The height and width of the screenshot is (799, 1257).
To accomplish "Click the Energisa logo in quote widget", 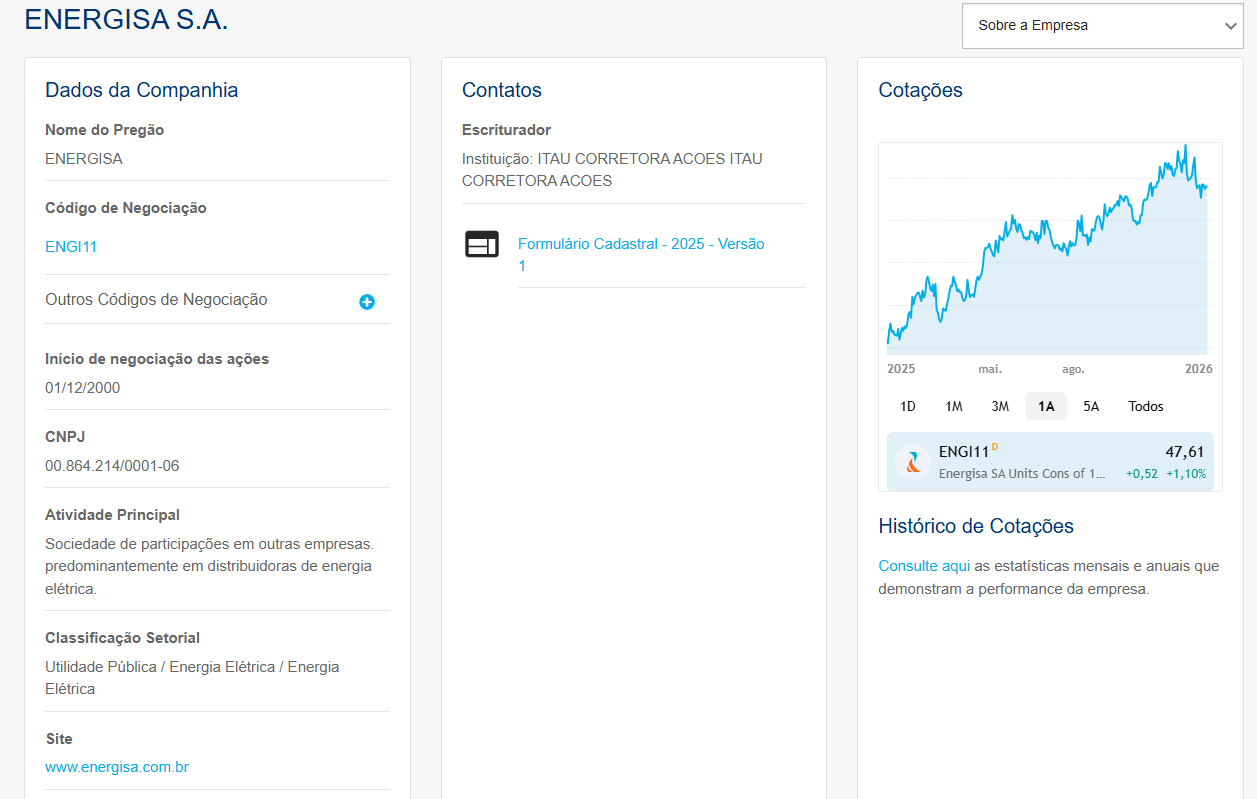I will point(913,462).
